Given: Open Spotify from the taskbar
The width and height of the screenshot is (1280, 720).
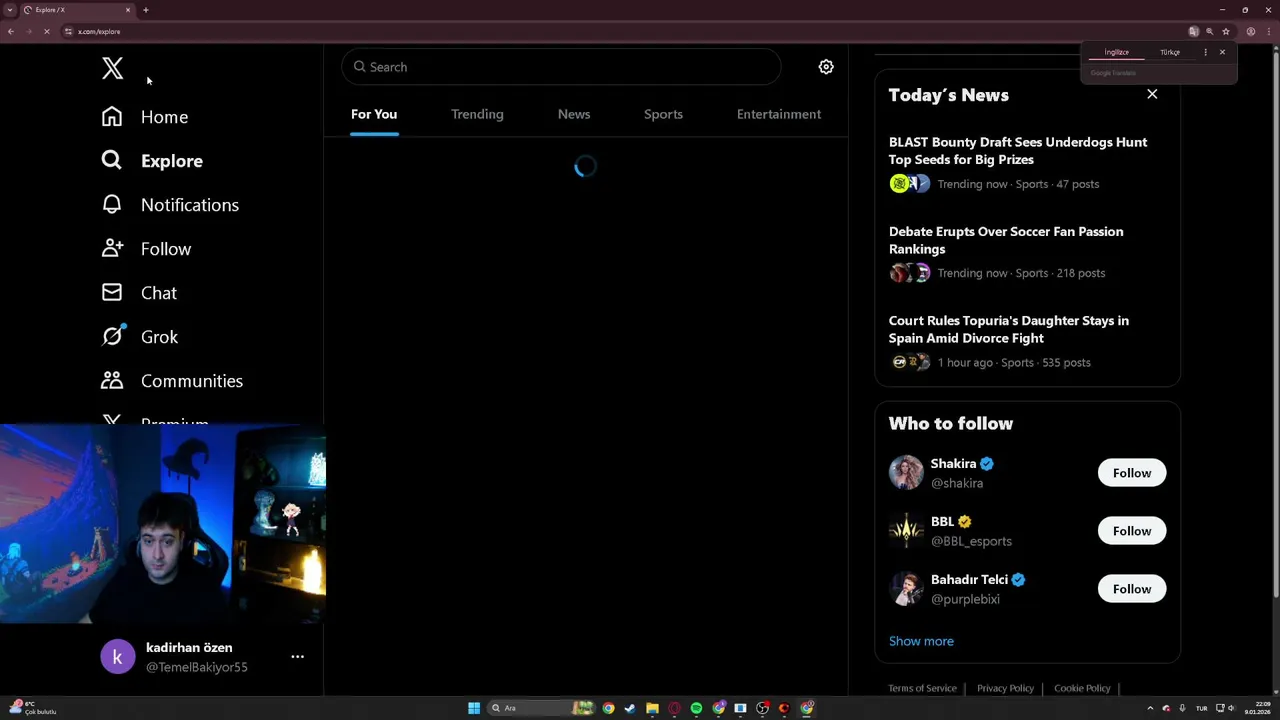Looking at the screenshot, I should pos(696,708).
